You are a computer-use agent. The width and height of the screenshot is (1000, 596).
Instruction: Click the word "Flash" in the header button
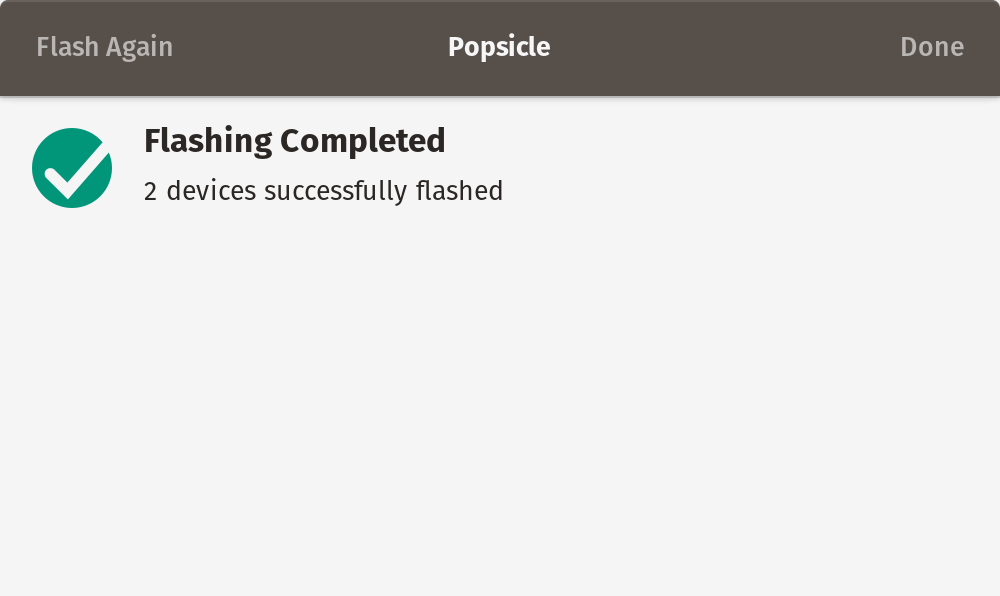(x=67, y=47)
